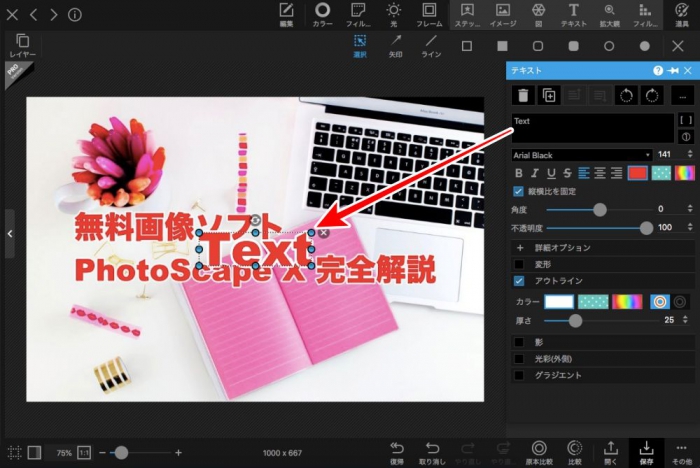Click 取り消し undo button
The height and width of the screenshot is (468, 700).
tap(432, 453)
